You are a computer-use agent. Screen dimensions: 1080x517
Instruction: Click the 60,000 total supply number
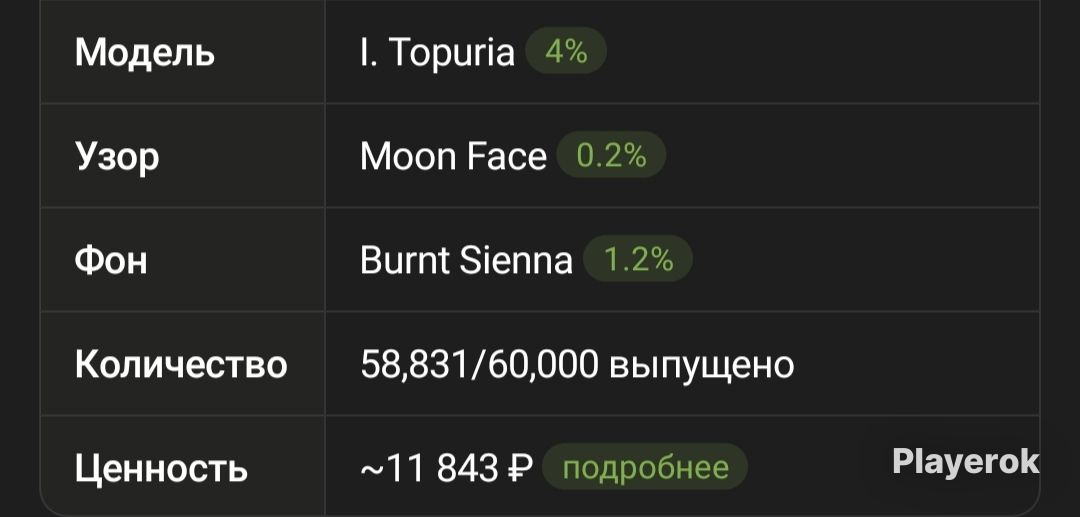click(x=543, y=365)
